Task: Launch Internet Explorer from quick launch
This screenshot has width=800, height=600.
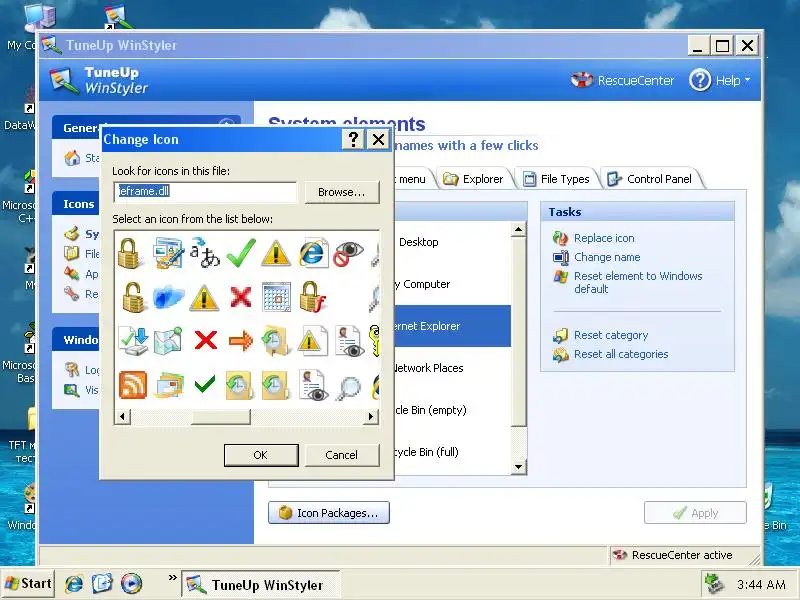Action: point(74,584)
